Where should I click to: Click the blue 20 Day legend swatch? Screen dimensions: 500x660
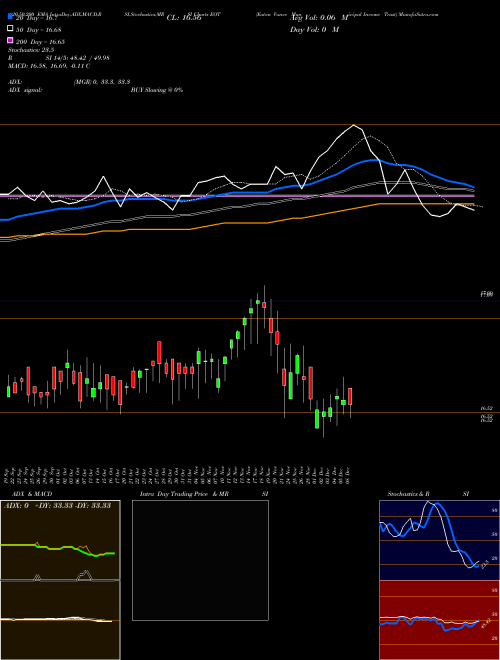coord(10,17)
